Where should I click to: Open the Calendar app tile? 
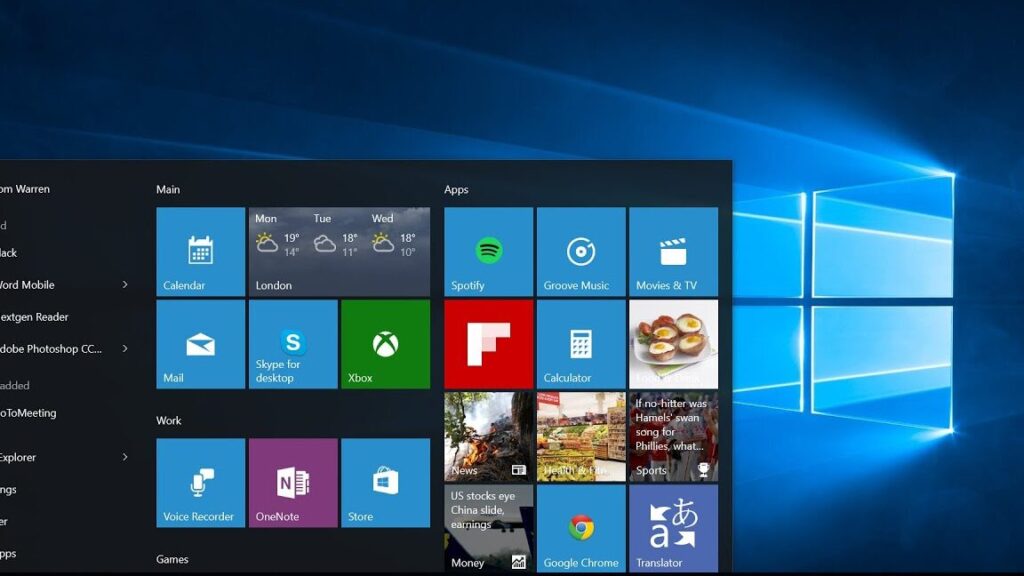(199, 250)
